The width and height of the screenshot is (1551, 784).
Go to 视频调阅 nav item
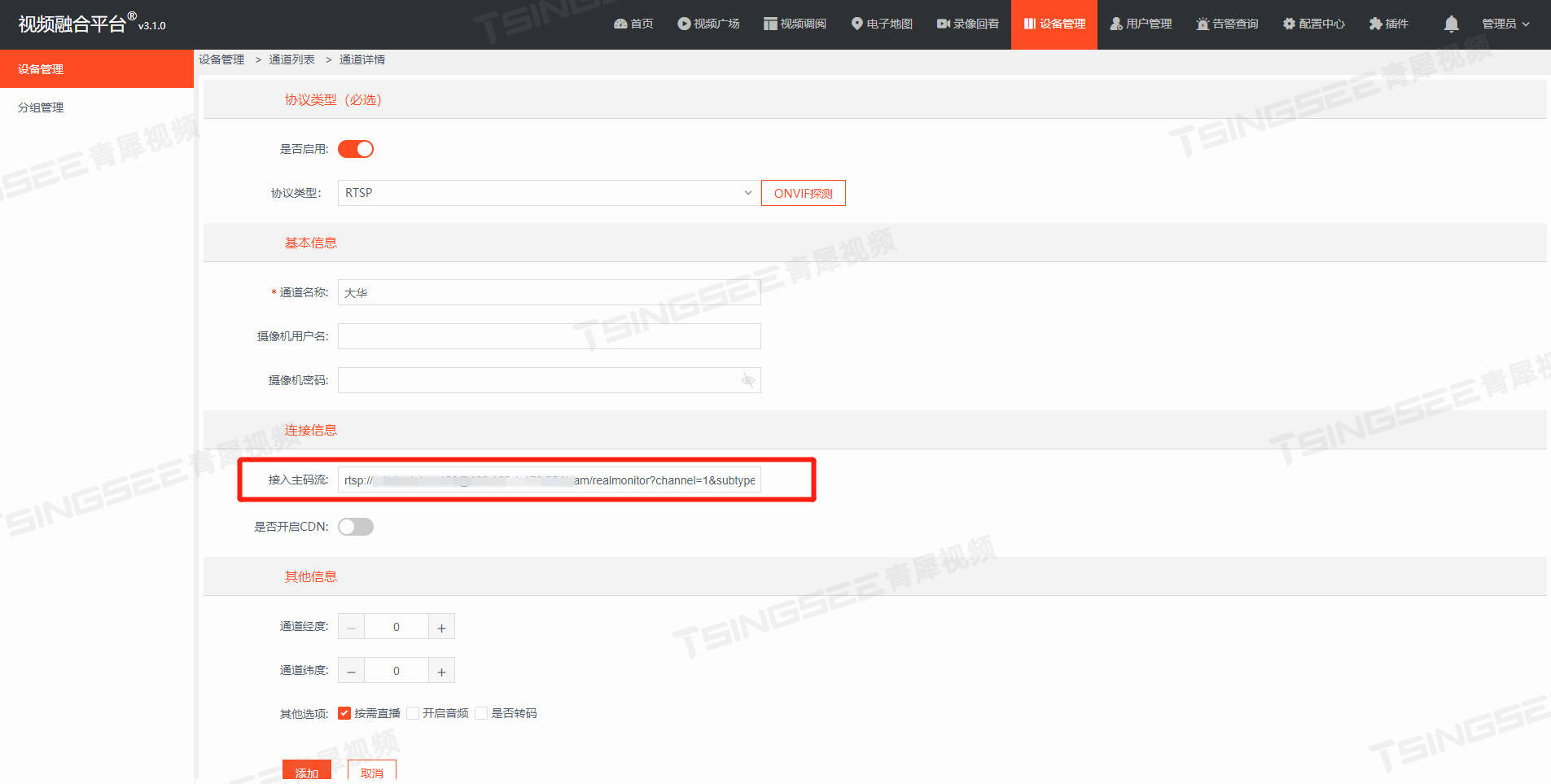[x=795, y=24]
